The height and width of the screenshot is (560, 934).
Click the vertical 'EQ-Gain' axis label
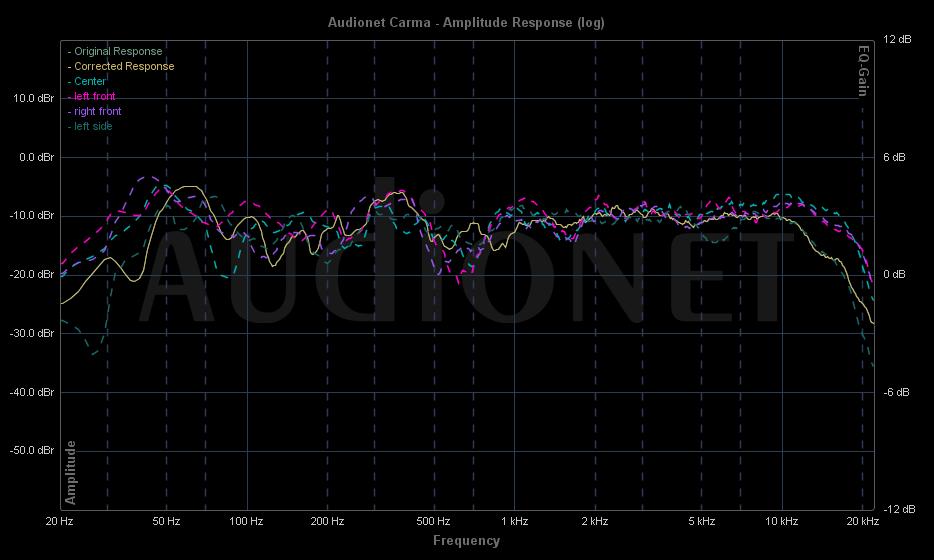click(x=863, y=71)
